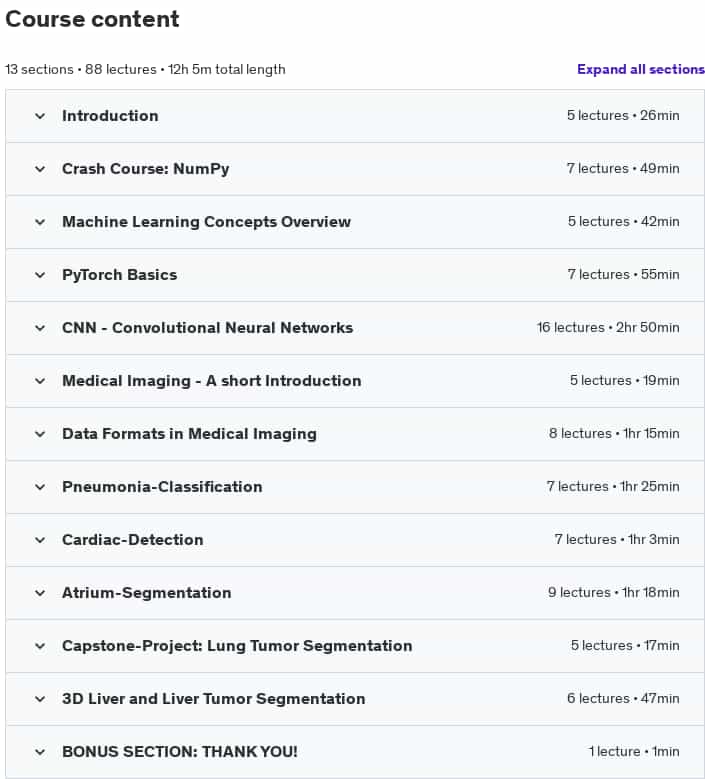
Task: Click the '8 lectures • 1hr 15min' text
Action: (x=614, y=433)
